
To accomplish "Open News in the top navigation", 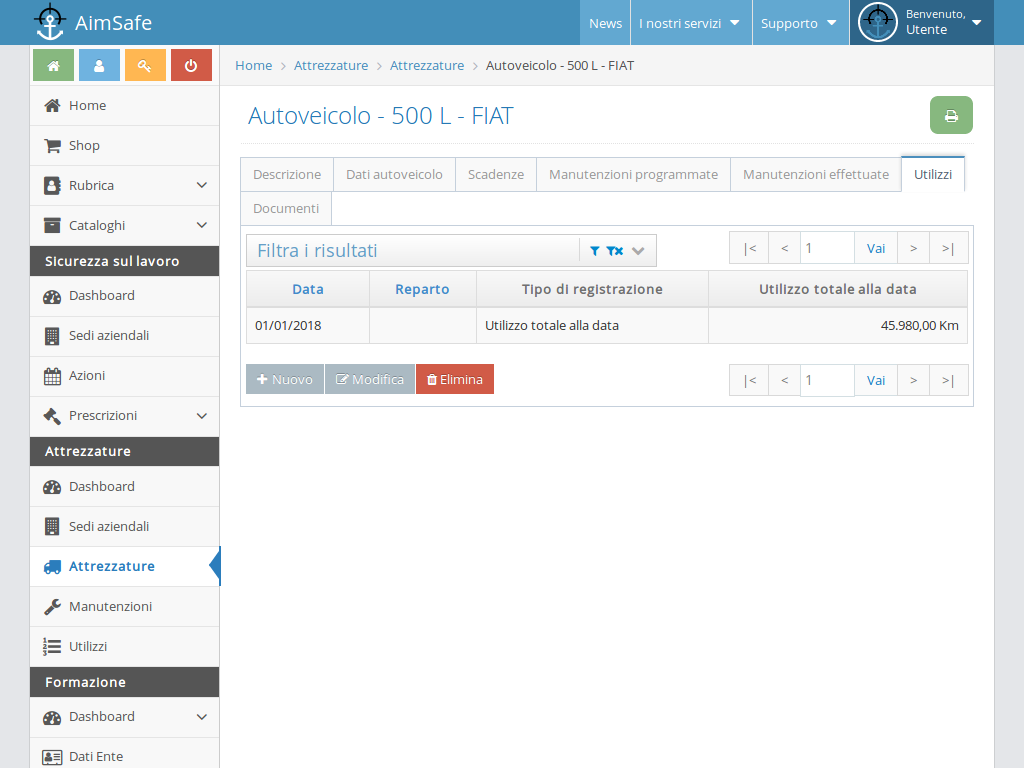I will click(605, 23).
